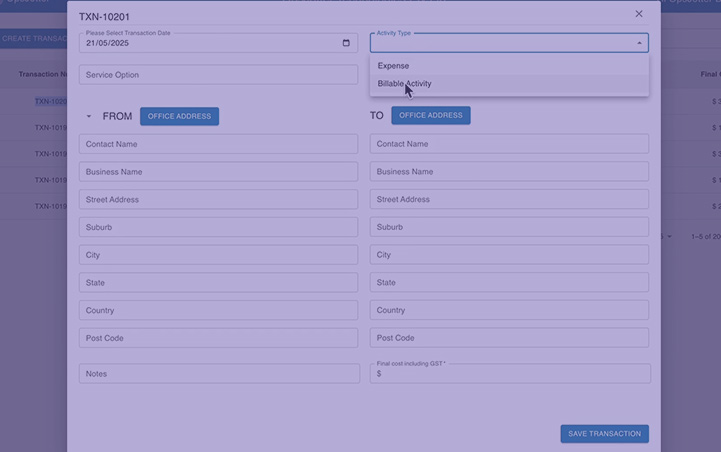Choose Billable Activity option
721x452 pixels.
point(405,84)
